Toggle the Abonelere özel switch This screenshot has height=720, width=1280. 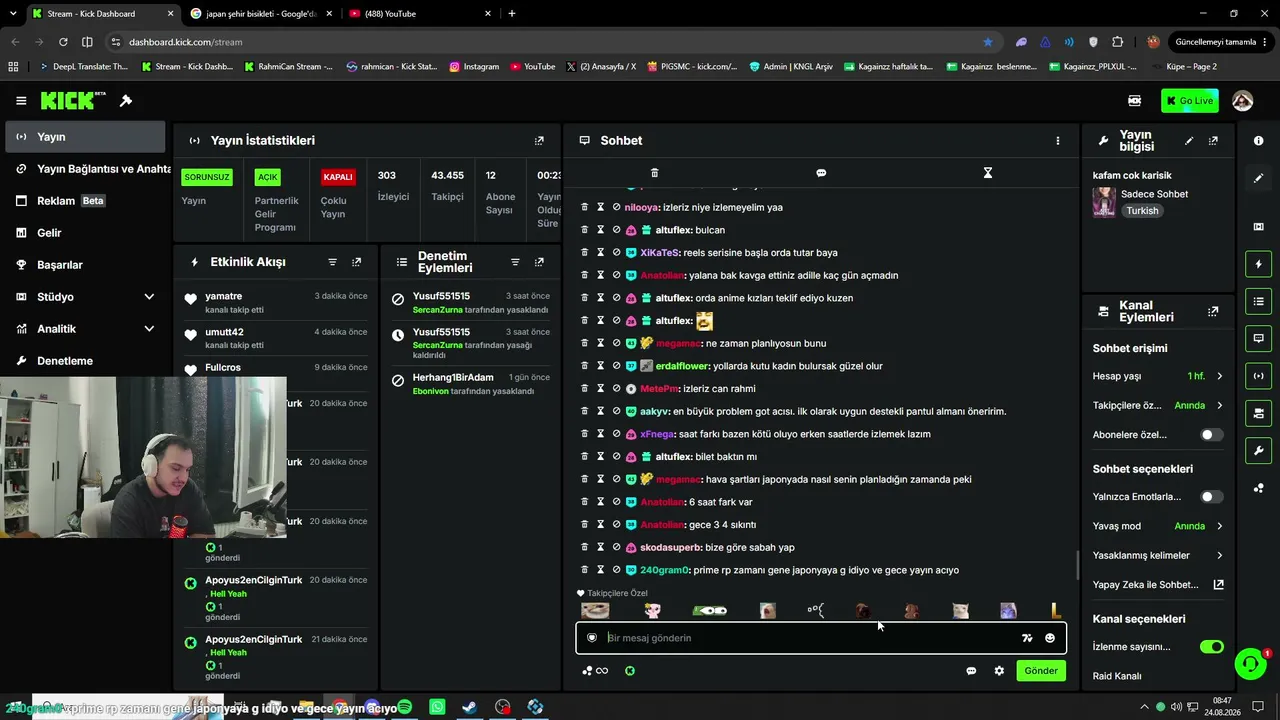click(x=1211, y=435)
